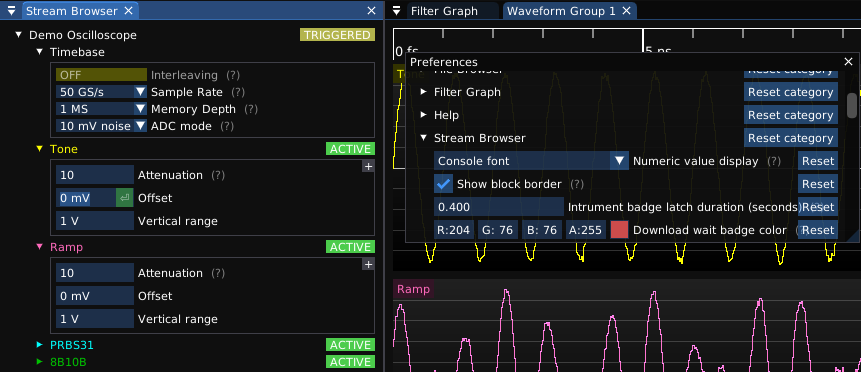Open the Download wait badge color swatch
The width and height of the screenshot is (861, 372).
click(x=619, y=230)
